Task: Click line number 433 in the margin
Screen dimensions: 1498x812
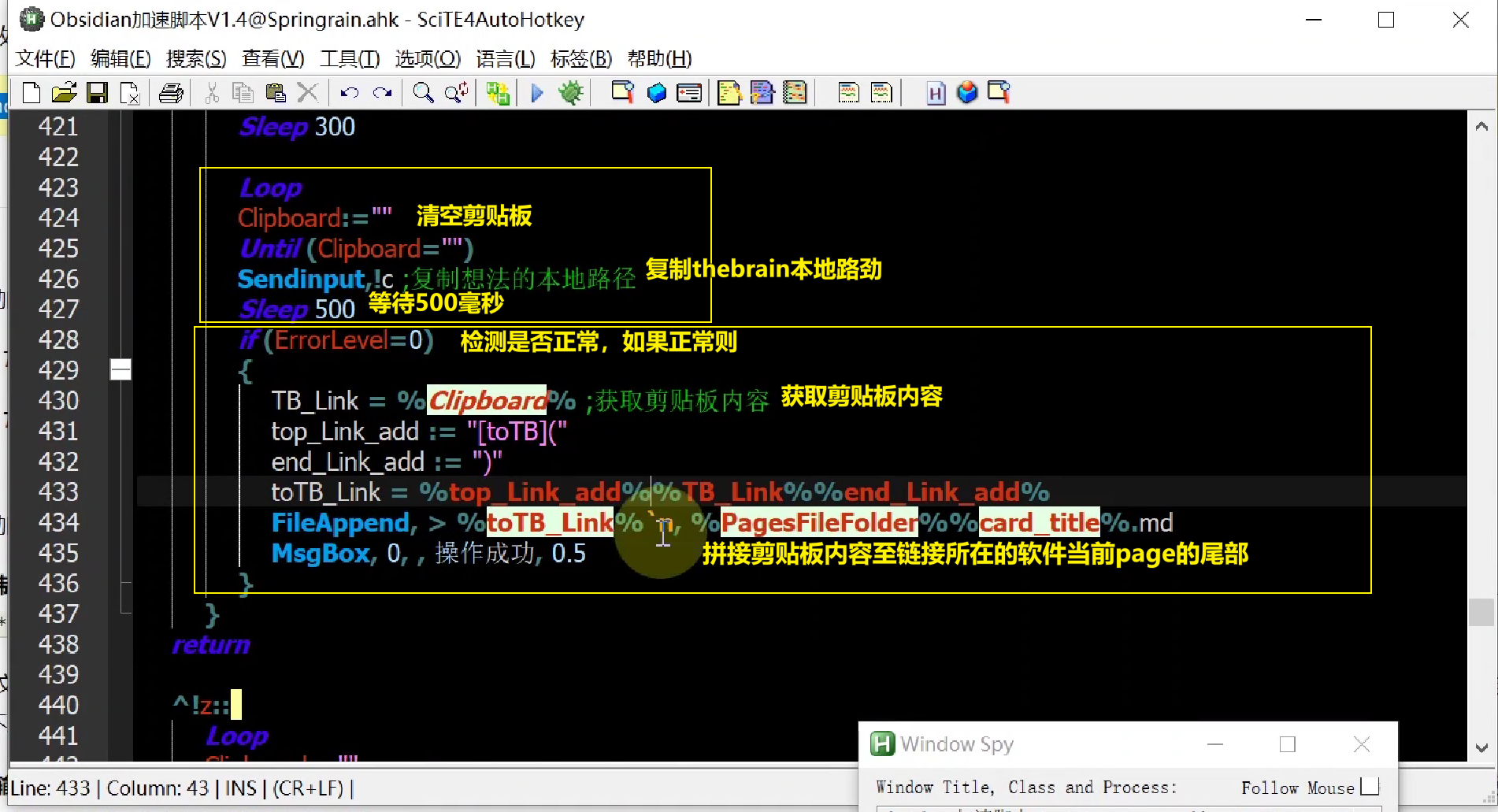Action: click(58, 492)
